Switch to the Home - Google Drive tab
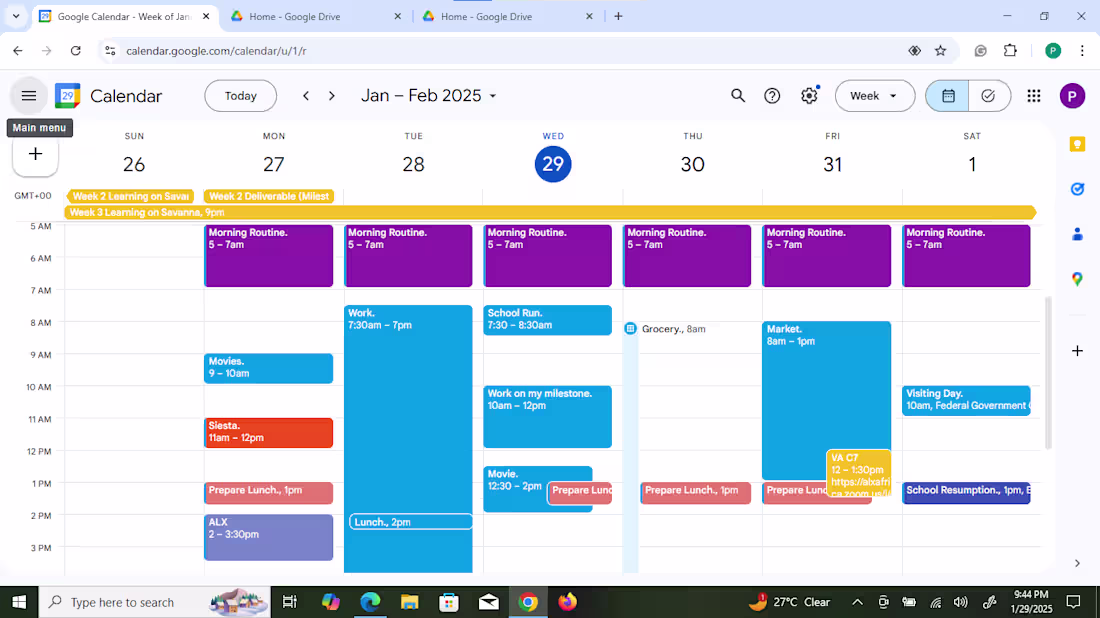 [x=300, y=16]
